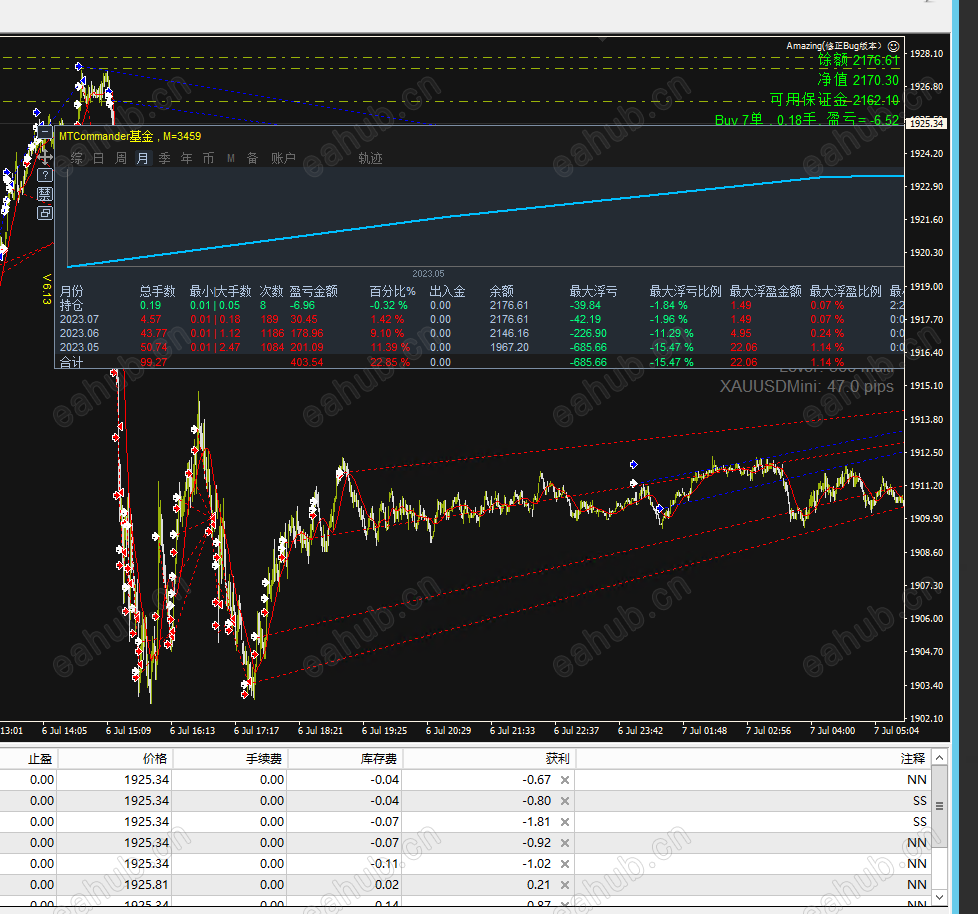Sort by the 注释 column header
Viewport: 978px width, 914px height.
click(x=753, y=759)
